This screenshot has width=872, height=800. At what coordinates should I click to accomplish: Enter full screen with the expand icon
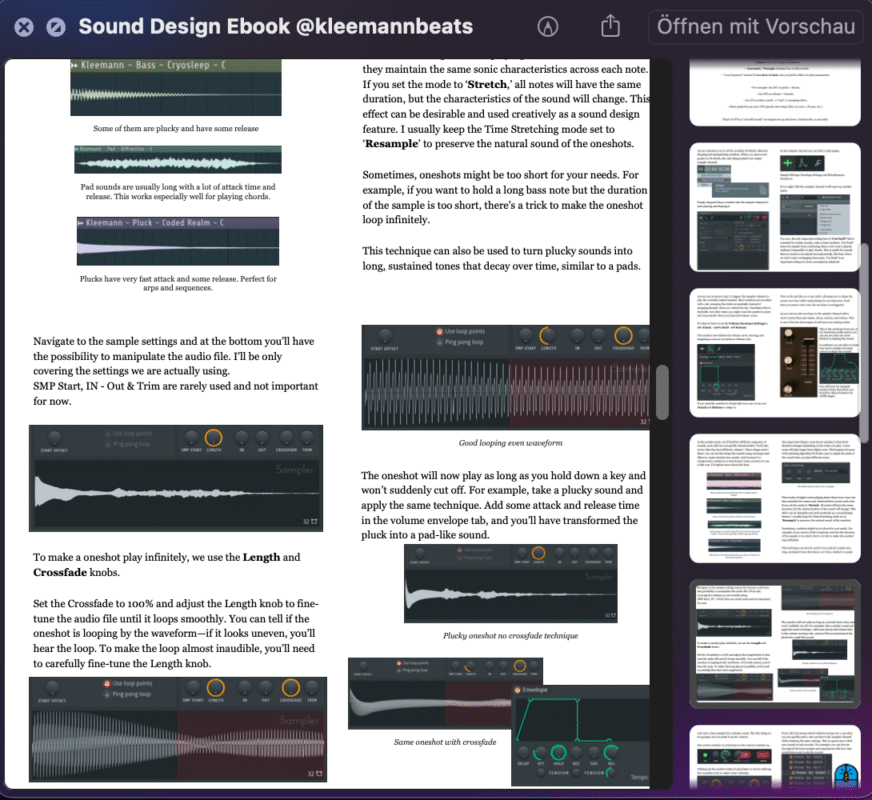pyautogui.click(x=56, y=27)
